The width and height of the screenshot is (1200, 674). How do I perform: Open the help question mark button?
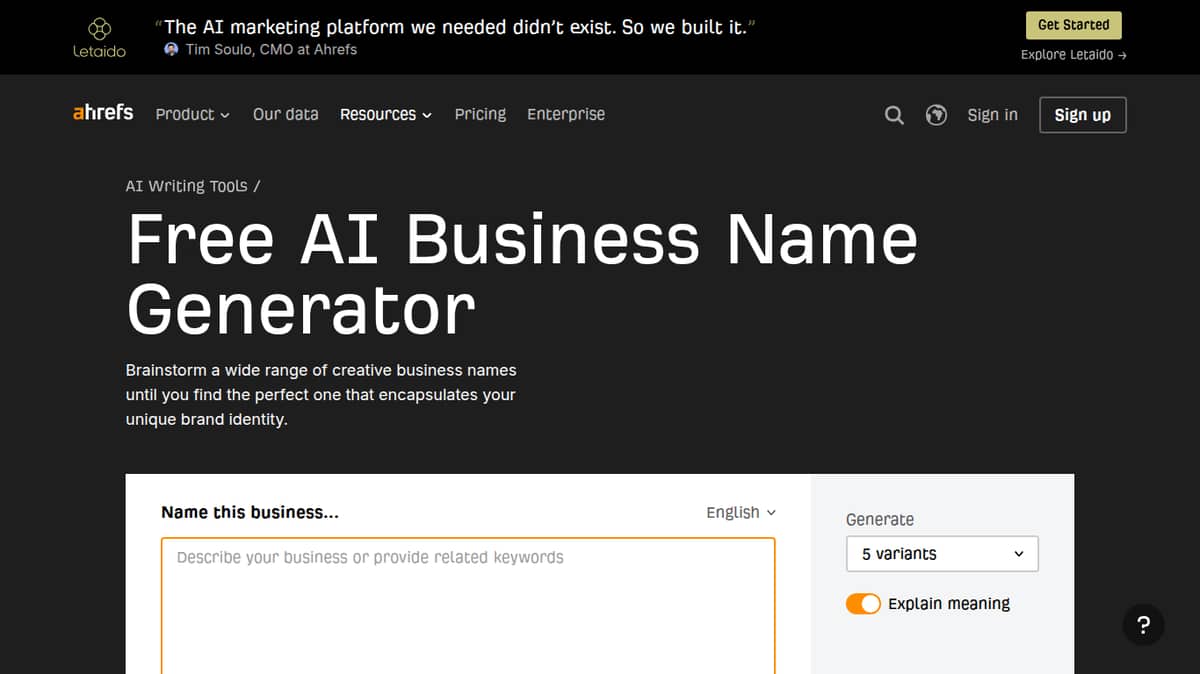(1143, 625)
